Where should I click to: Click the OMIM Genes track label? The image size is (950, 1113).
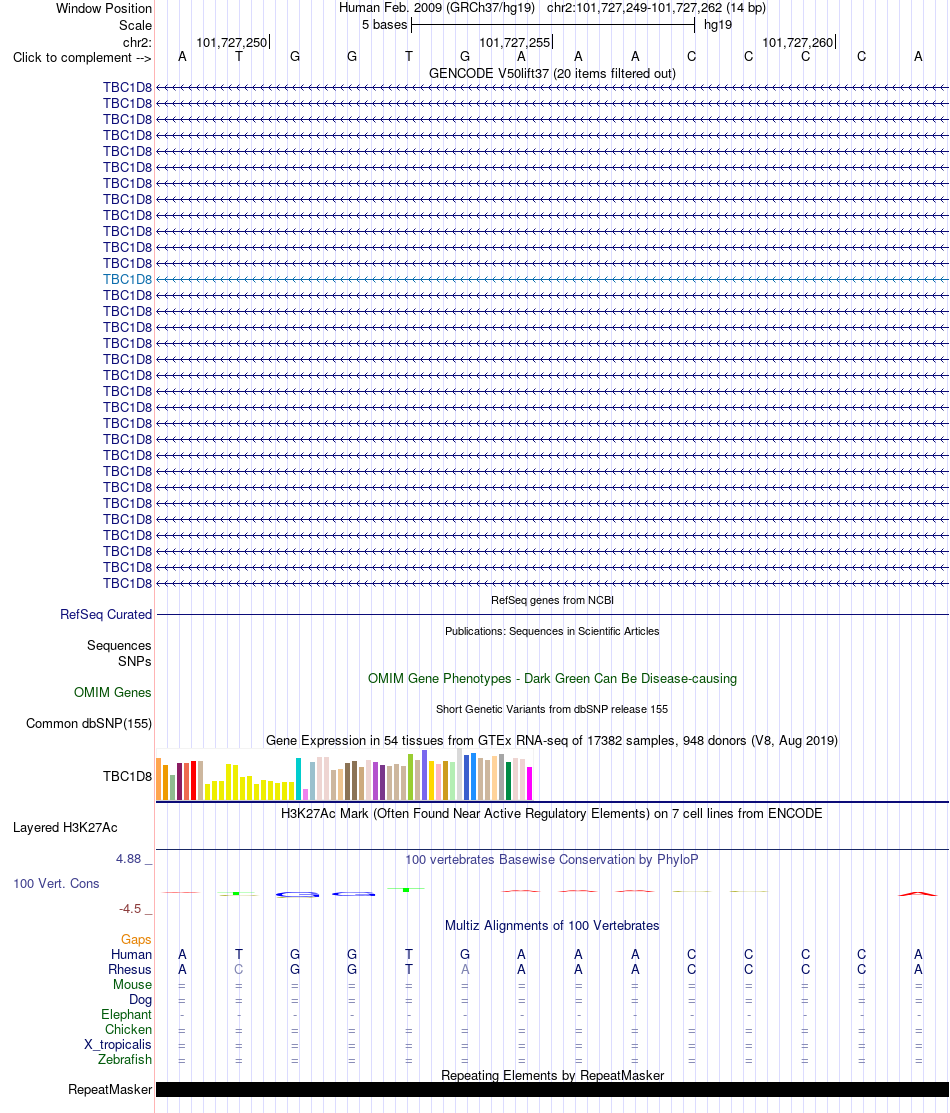pyautogui.click(x=112, y=692)
